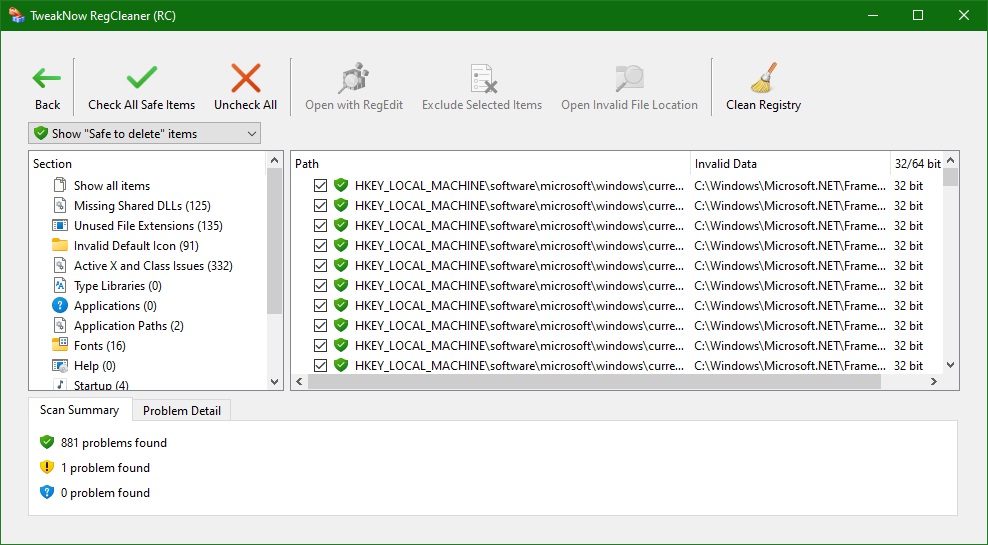Click the TweakNow RegCleaner title bar icon
This screenshot has width=988, height=545.
click(x=16, y=15)
